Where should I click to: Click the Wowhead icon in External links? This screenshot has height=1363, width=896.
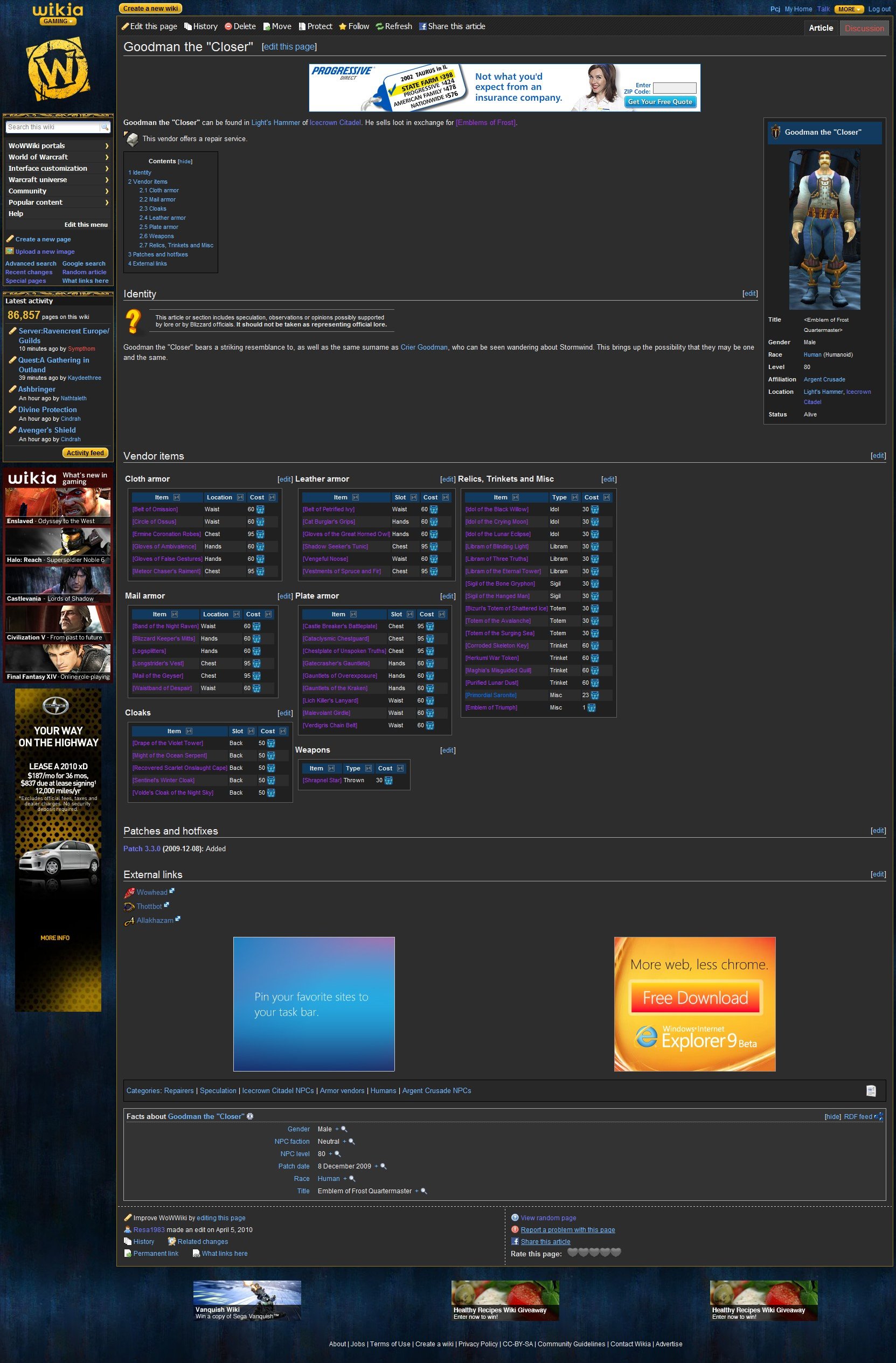(129, 892)
